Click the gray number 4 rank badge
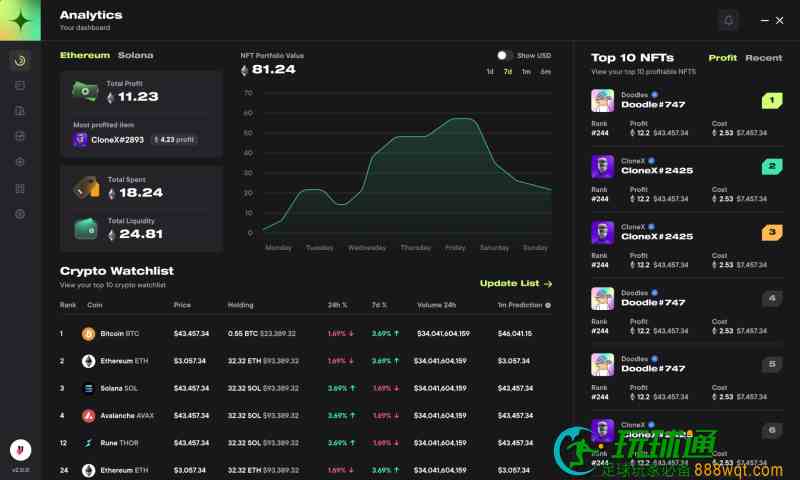 coord(772,298)
